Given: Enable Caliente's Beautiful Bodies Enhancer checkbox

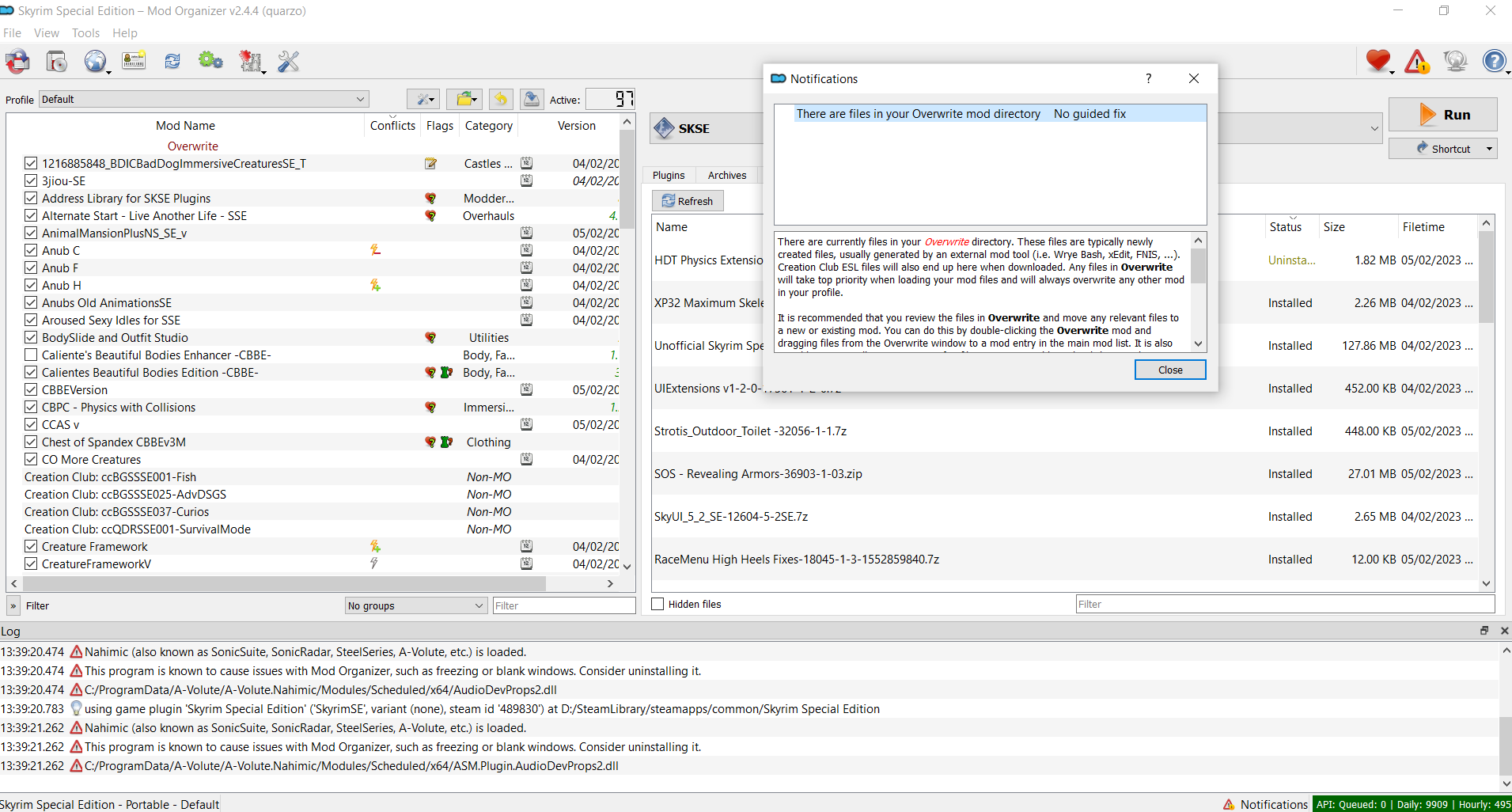Looking at the screenshot, I should click(x=31, y=355).
